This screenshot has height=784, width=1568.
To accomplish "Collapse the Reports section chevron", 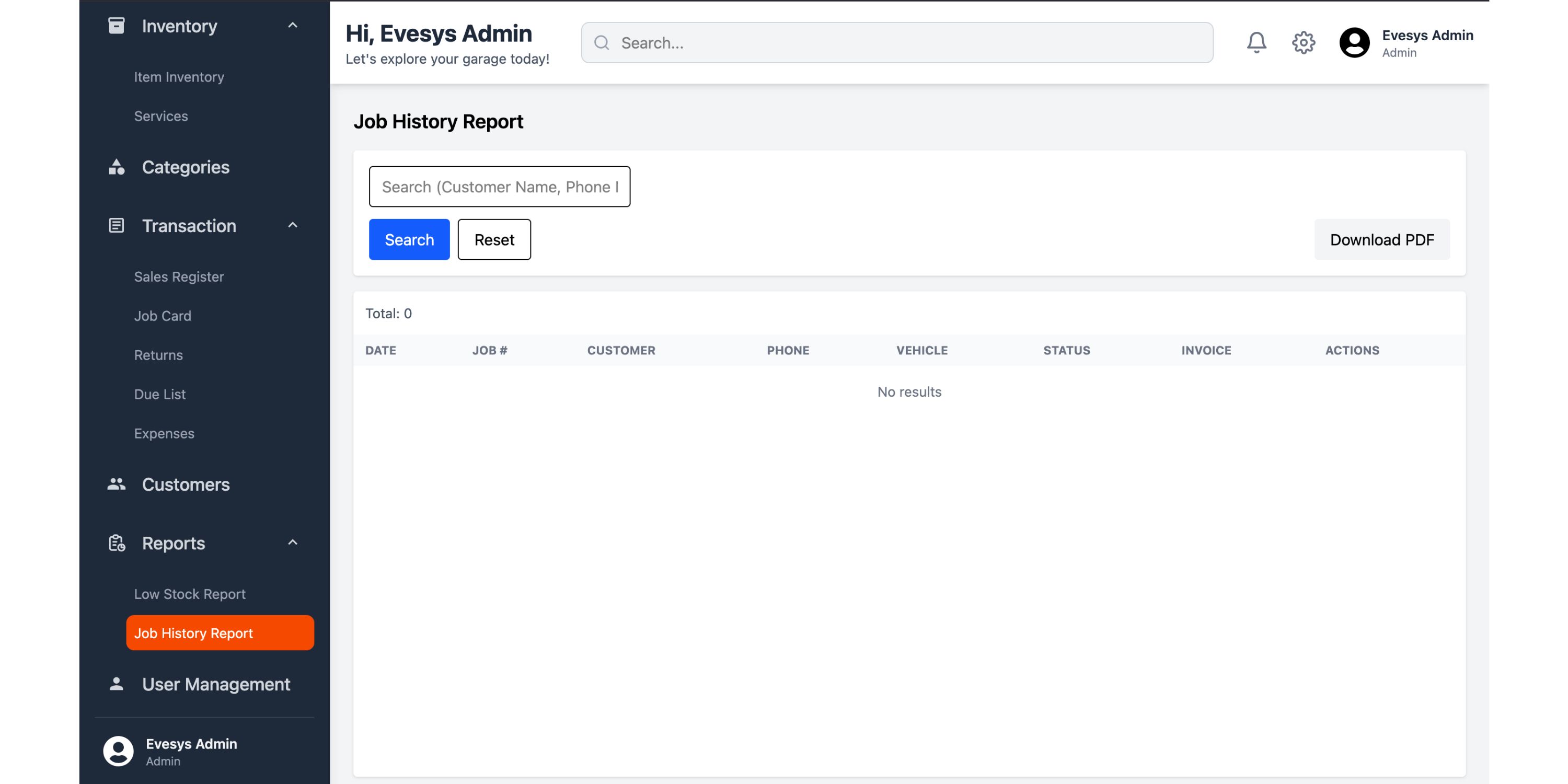I will 293,543.
